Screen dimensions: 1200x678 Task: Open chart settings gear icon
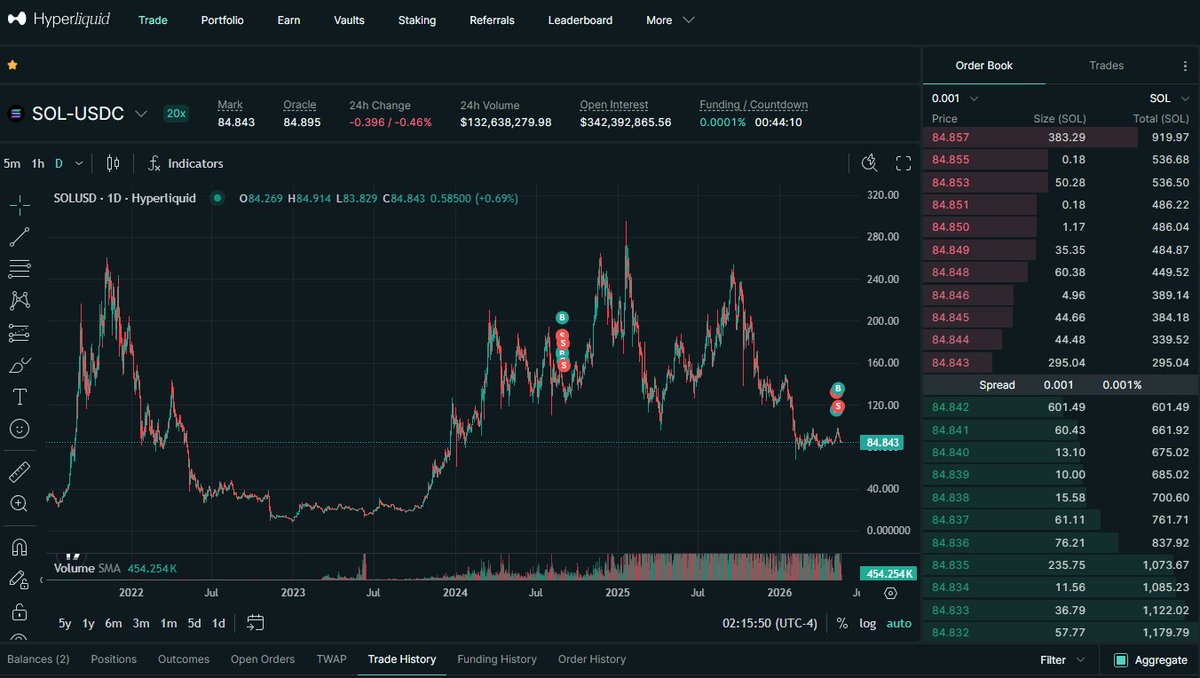891,593
